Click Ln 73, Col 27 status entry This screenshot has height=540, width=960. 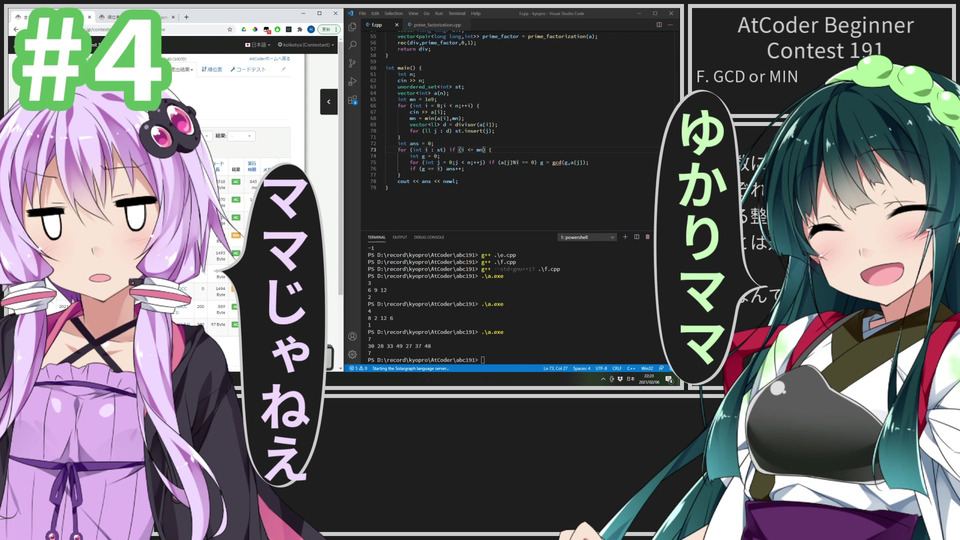555,369
